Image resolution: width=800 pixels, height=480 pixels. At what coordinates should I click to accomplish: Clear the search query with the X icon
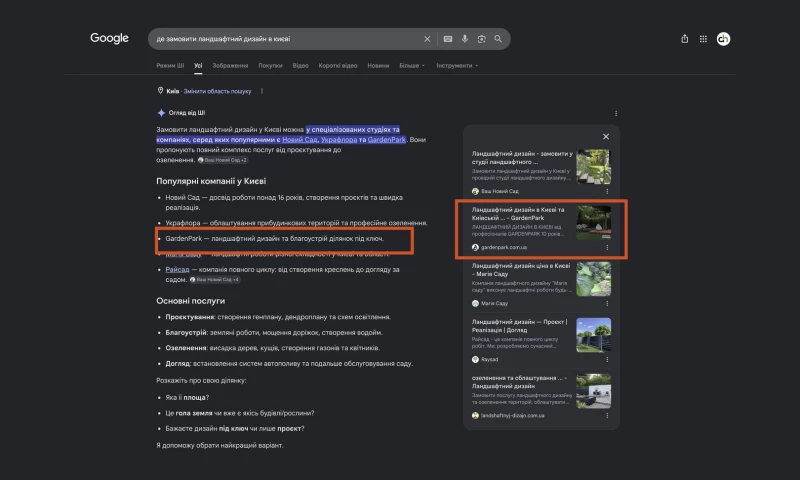(x=427, y=39)
